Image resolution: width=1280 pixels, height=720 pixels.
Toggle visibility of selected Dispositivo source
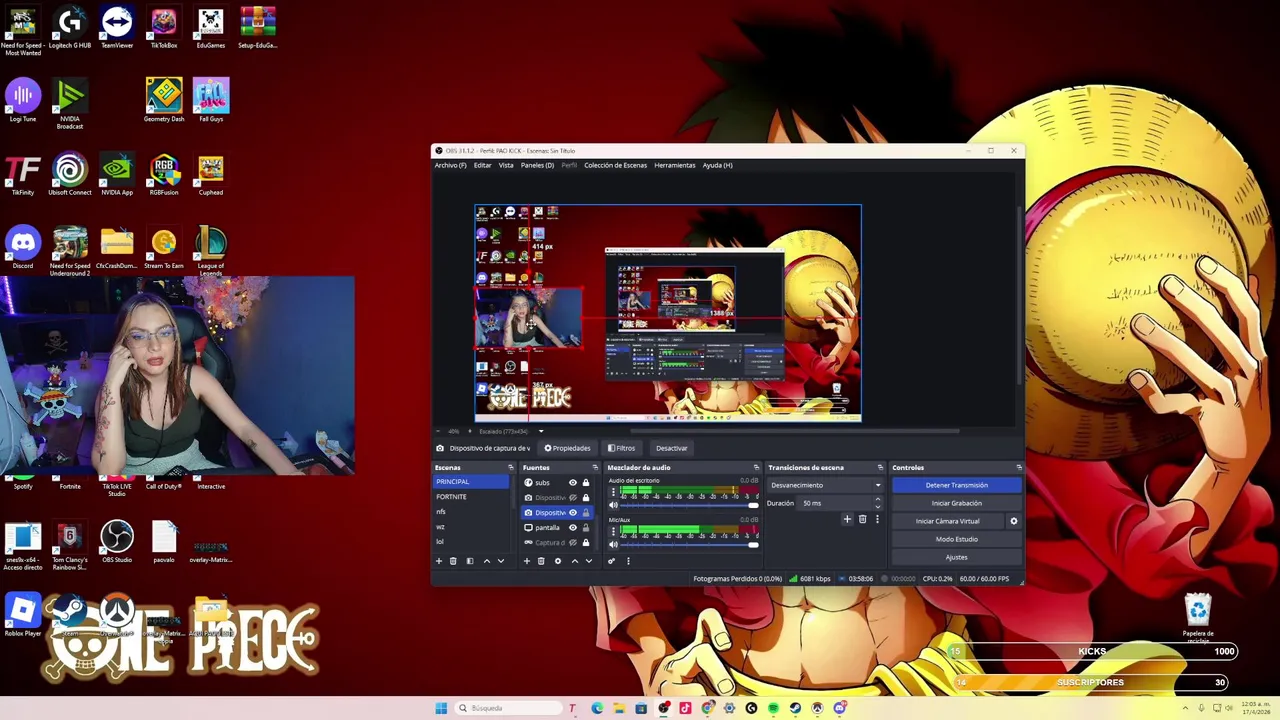click(x=573, y=513)
